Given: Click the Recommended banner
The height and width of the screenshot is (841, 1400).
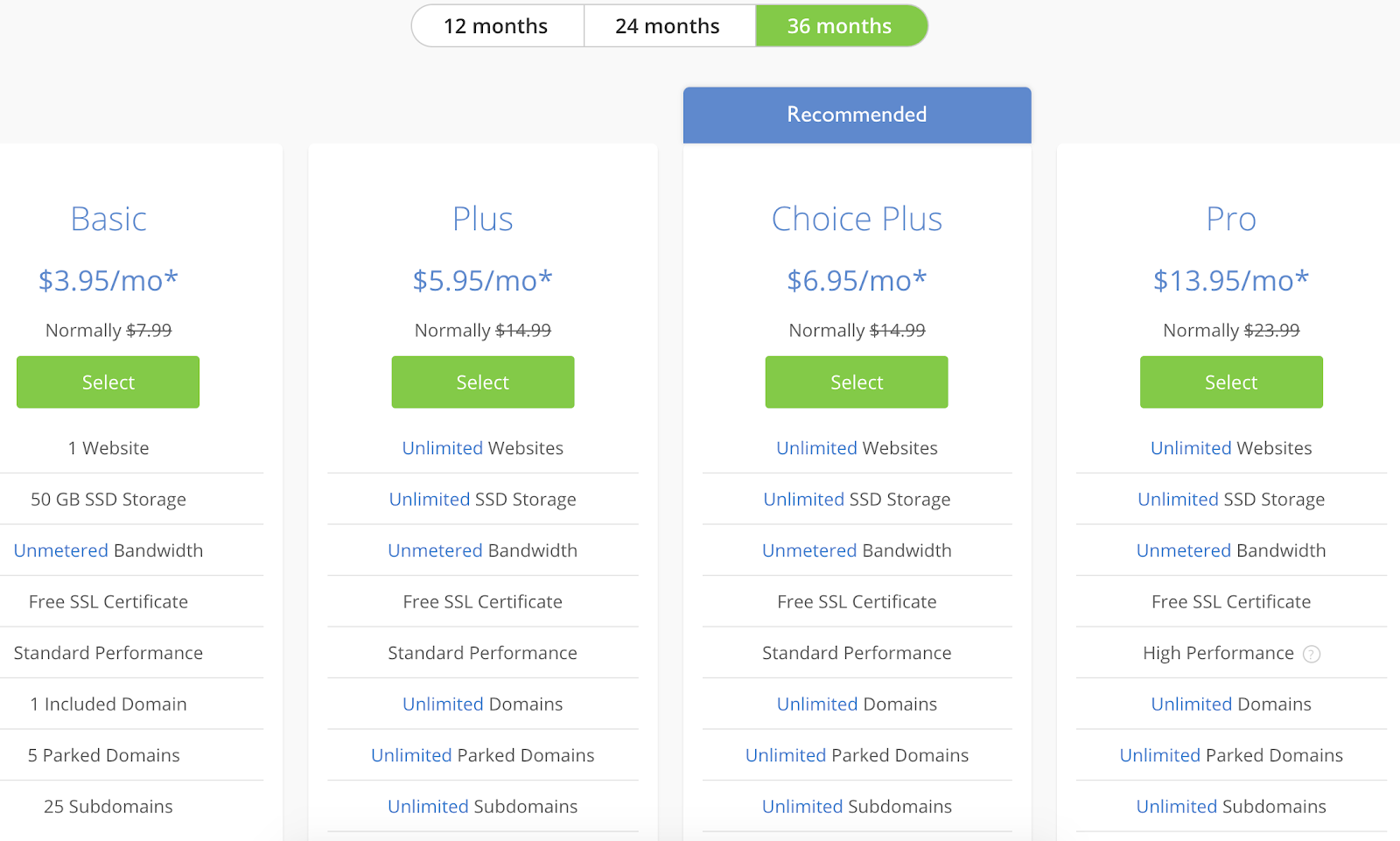Looking at the screenshot, I should [857, 115].
